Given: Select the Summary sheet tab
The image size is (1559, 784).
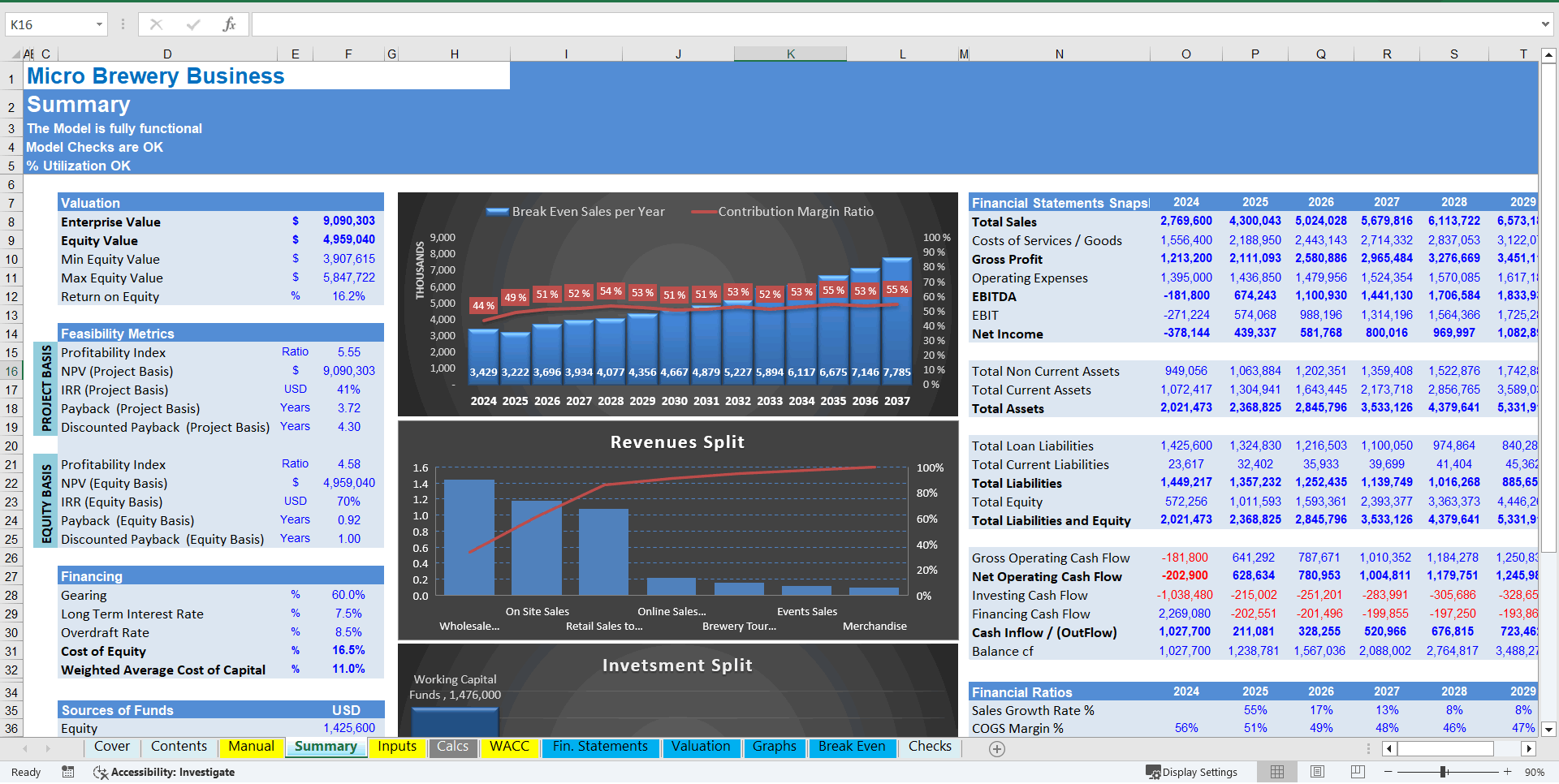Looking at the screenshot, I should click(x=326, y=747).
